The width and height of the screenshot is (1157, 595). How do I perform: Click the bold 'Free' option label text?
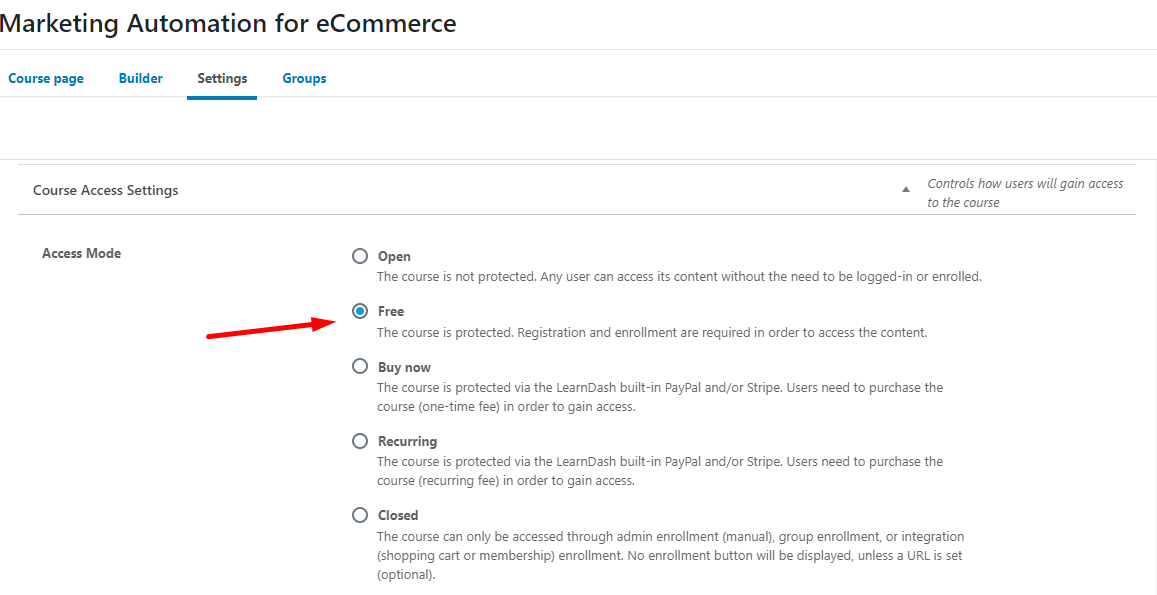point(391,311)
